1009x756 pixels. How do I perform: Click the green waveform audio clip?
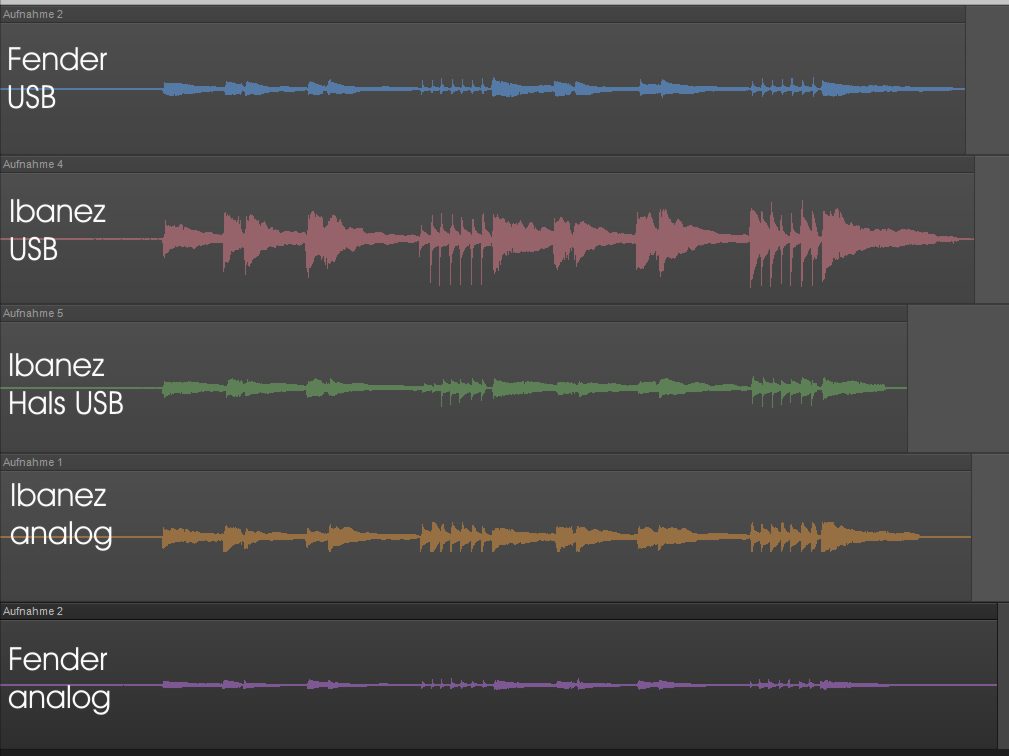point(454,387)
